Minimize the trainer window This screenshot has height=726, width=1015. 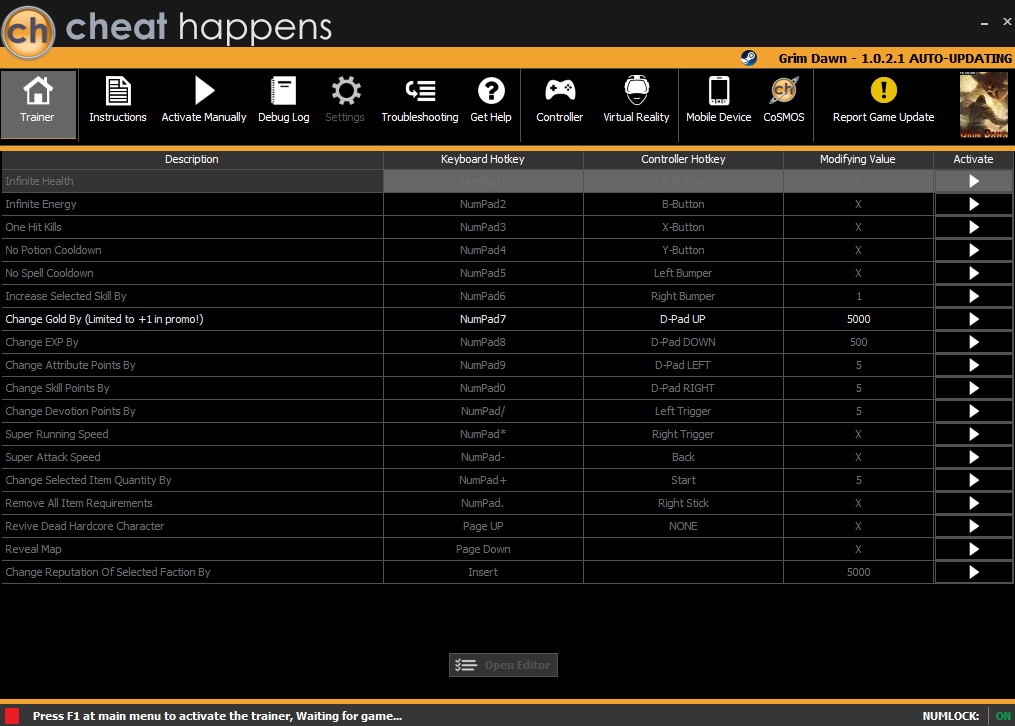pos(985,23)
